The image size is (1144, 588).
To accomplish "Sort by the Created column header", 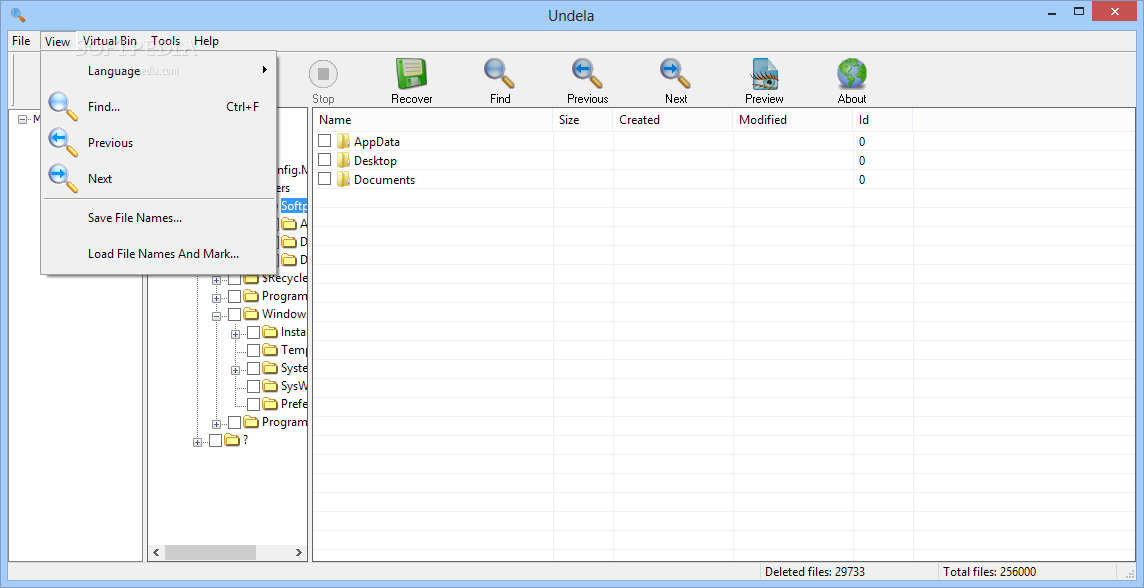I will tap(673, 120).
